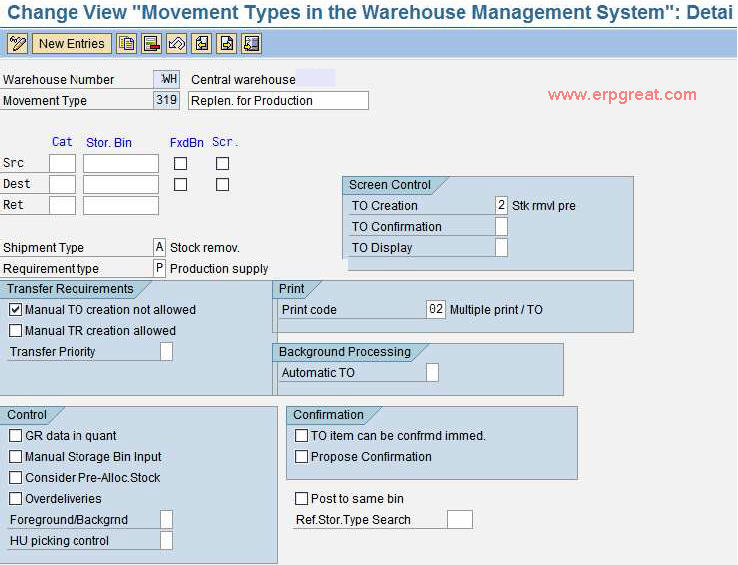Enable Manual Storage Bin Input
The height and width of the screenshot is (565, 738).
(x=16, y=456)
